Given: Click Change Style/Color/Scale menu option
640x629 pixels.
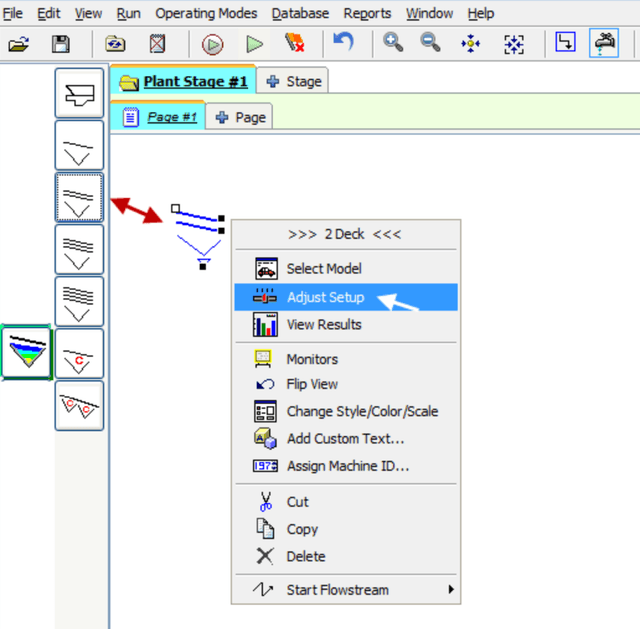Looking at the screenshot, I should [x=362, y=411].
